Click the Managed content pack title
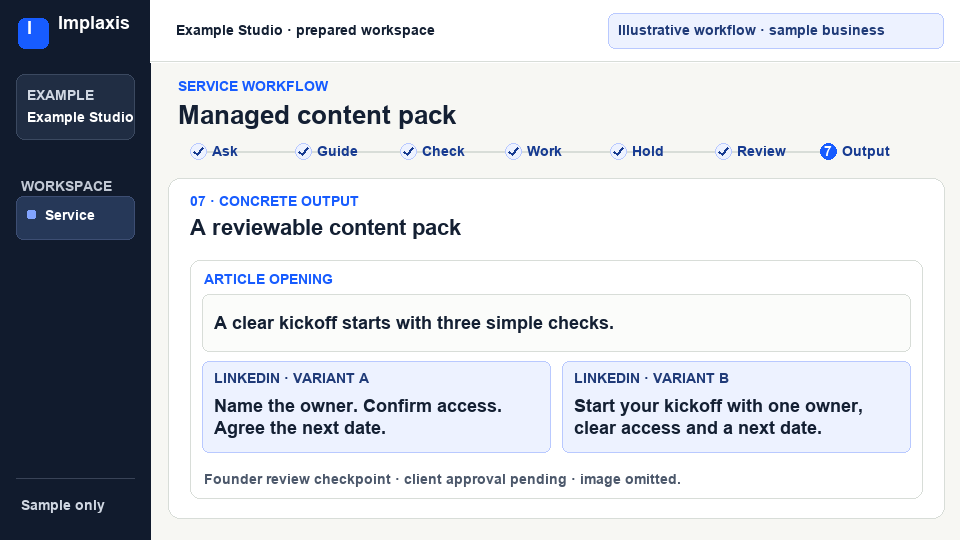This screenshot has width=960, height=540. 317,115
